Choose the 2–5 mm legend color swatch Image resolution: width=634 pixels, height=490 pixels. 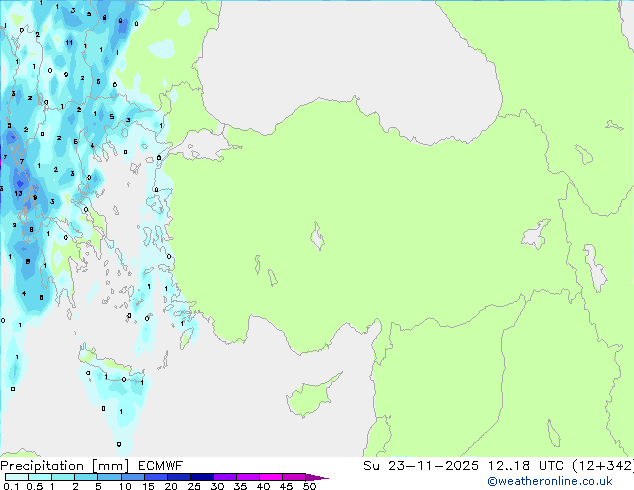click(86, 477)
